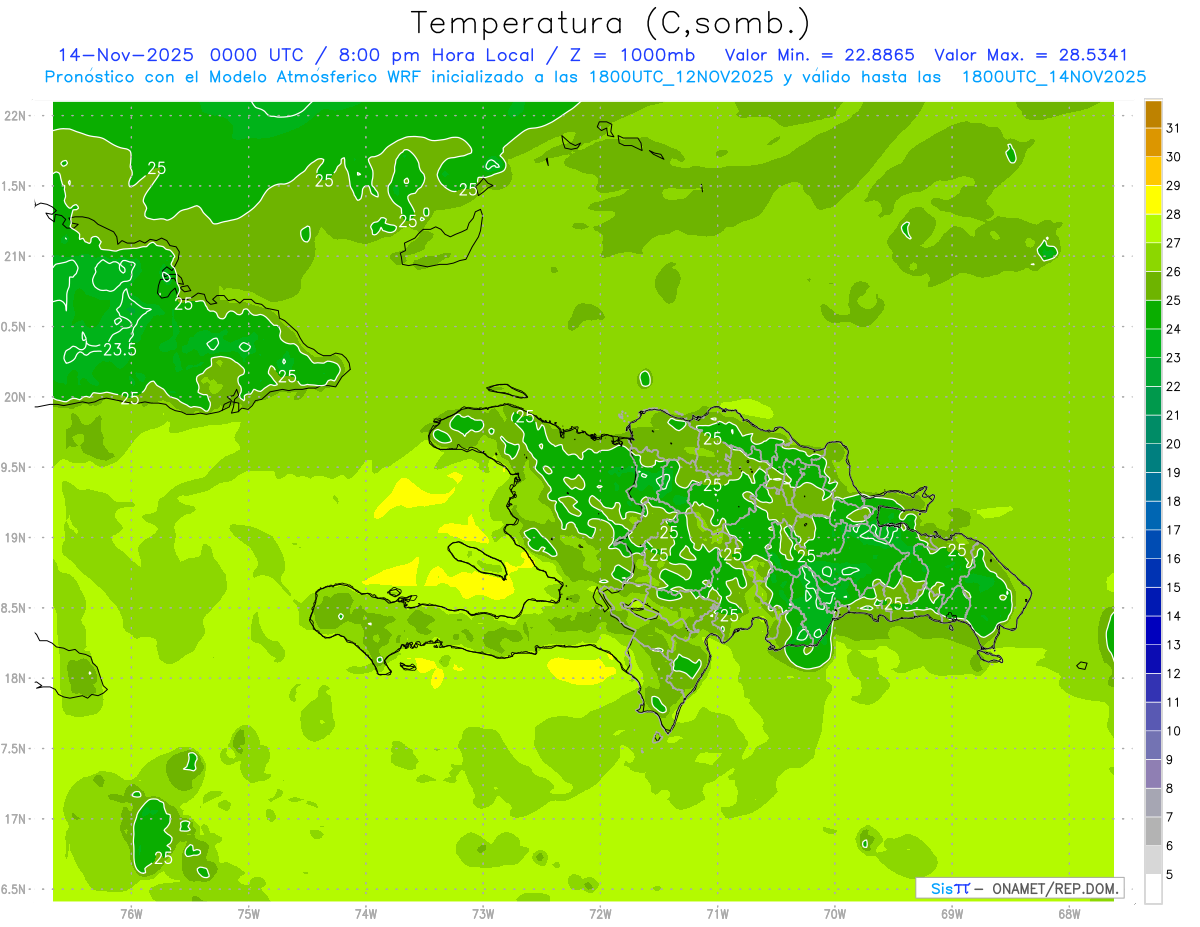Image resolution: width=1200 pixels, height=927 pixels.
Task: Click the "ONAMET/REP.DOM." credit label
Action: pos(1053,888)
